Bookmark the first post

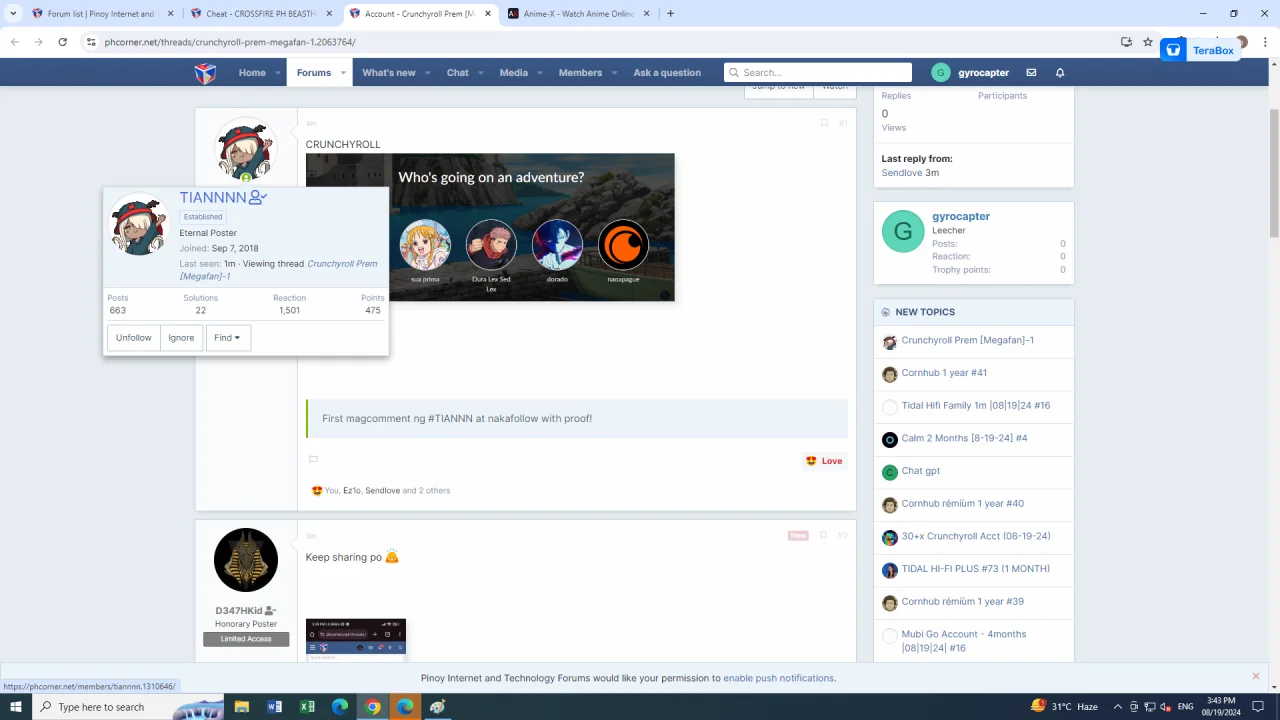click(824, 123)
